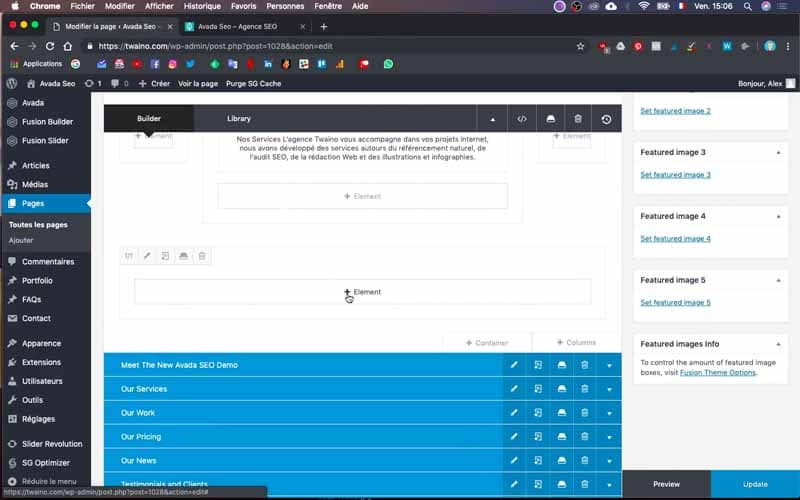Open the Set featured image 5 link

(675, 302)
